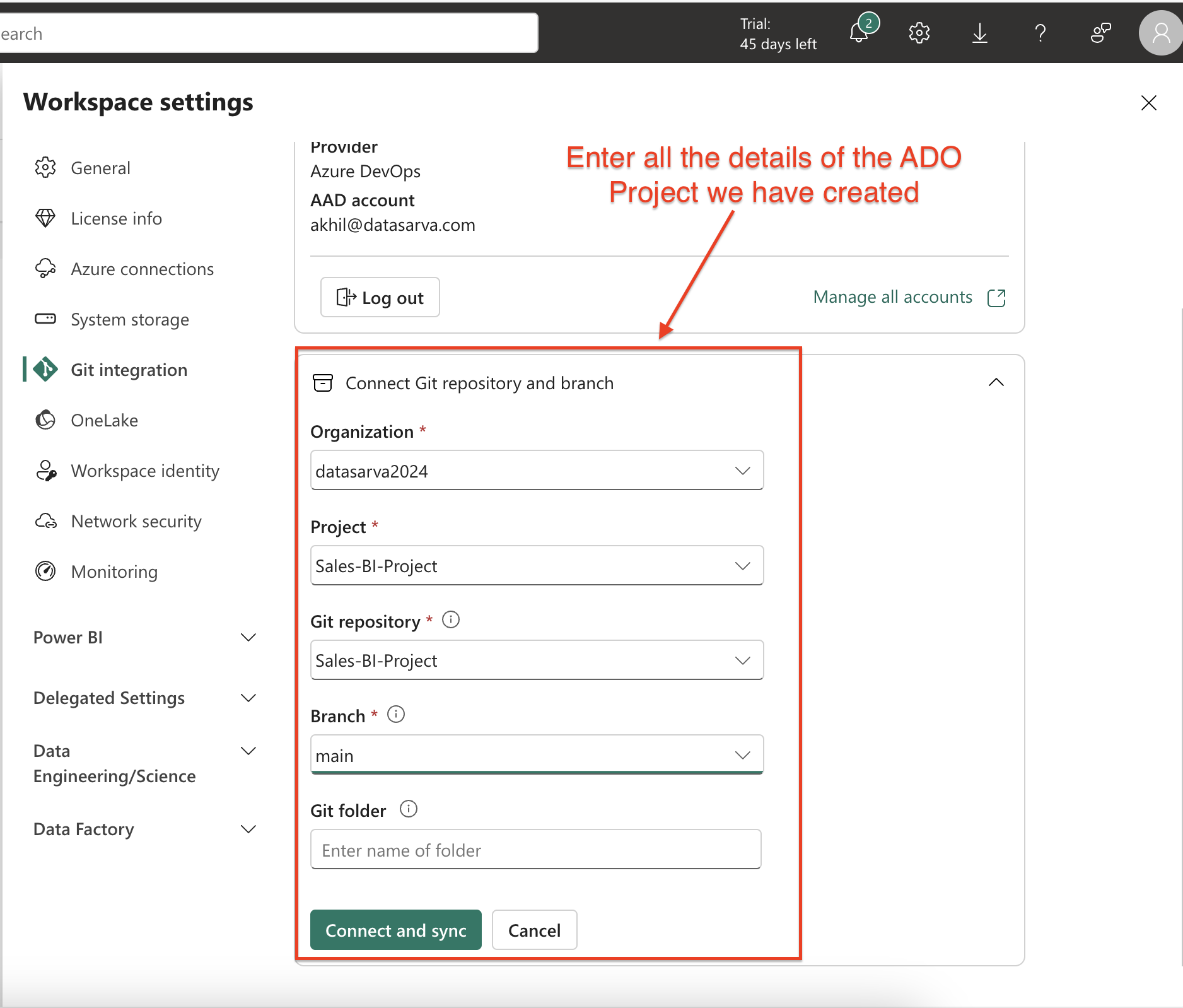Click the Branch info icon
Image resolution: width=1183 pixels, height=1008 pixels.
396,714
